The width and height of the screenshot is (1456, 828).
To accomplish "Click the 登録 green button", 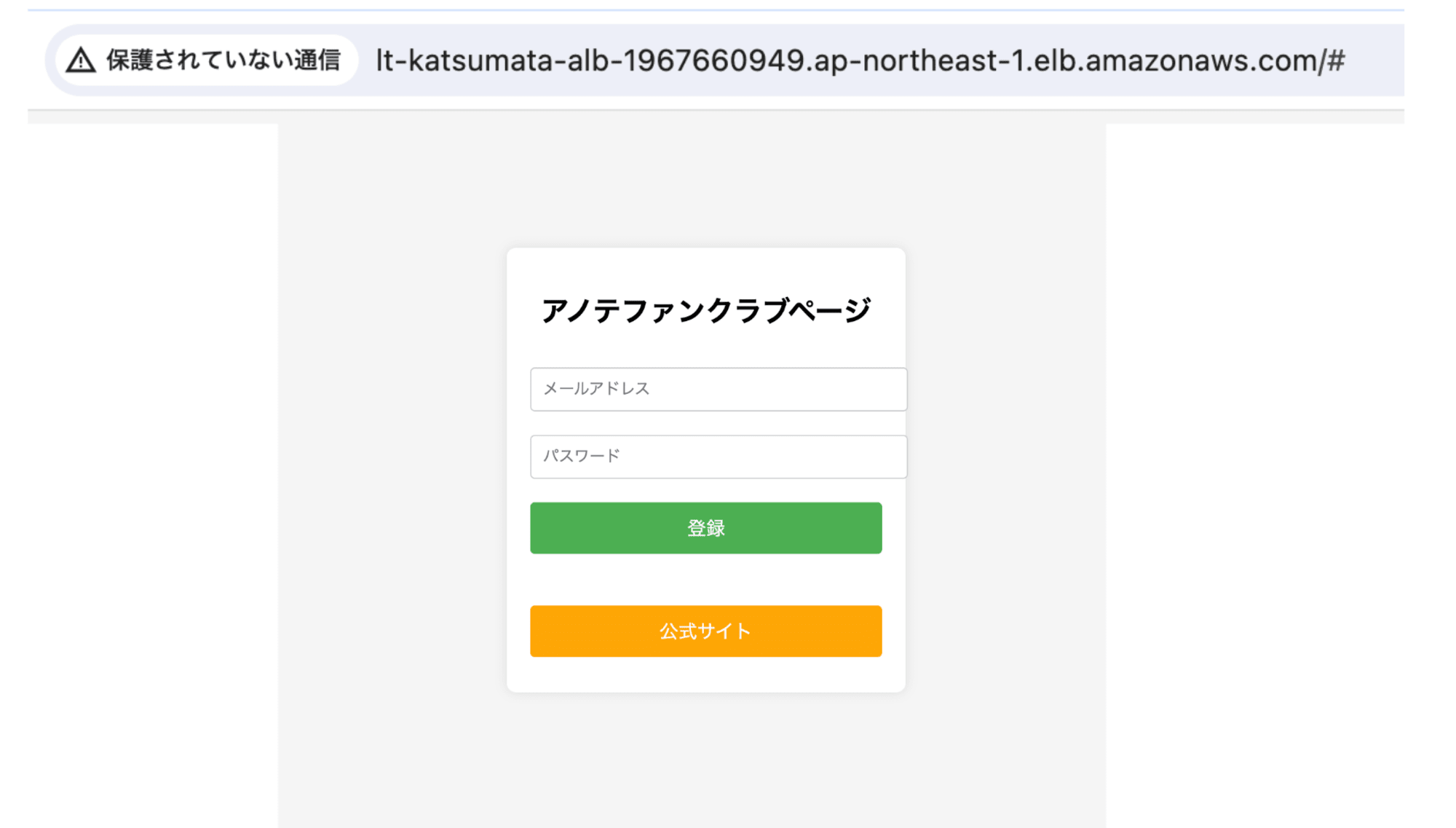I will click(x=706, y=528).
